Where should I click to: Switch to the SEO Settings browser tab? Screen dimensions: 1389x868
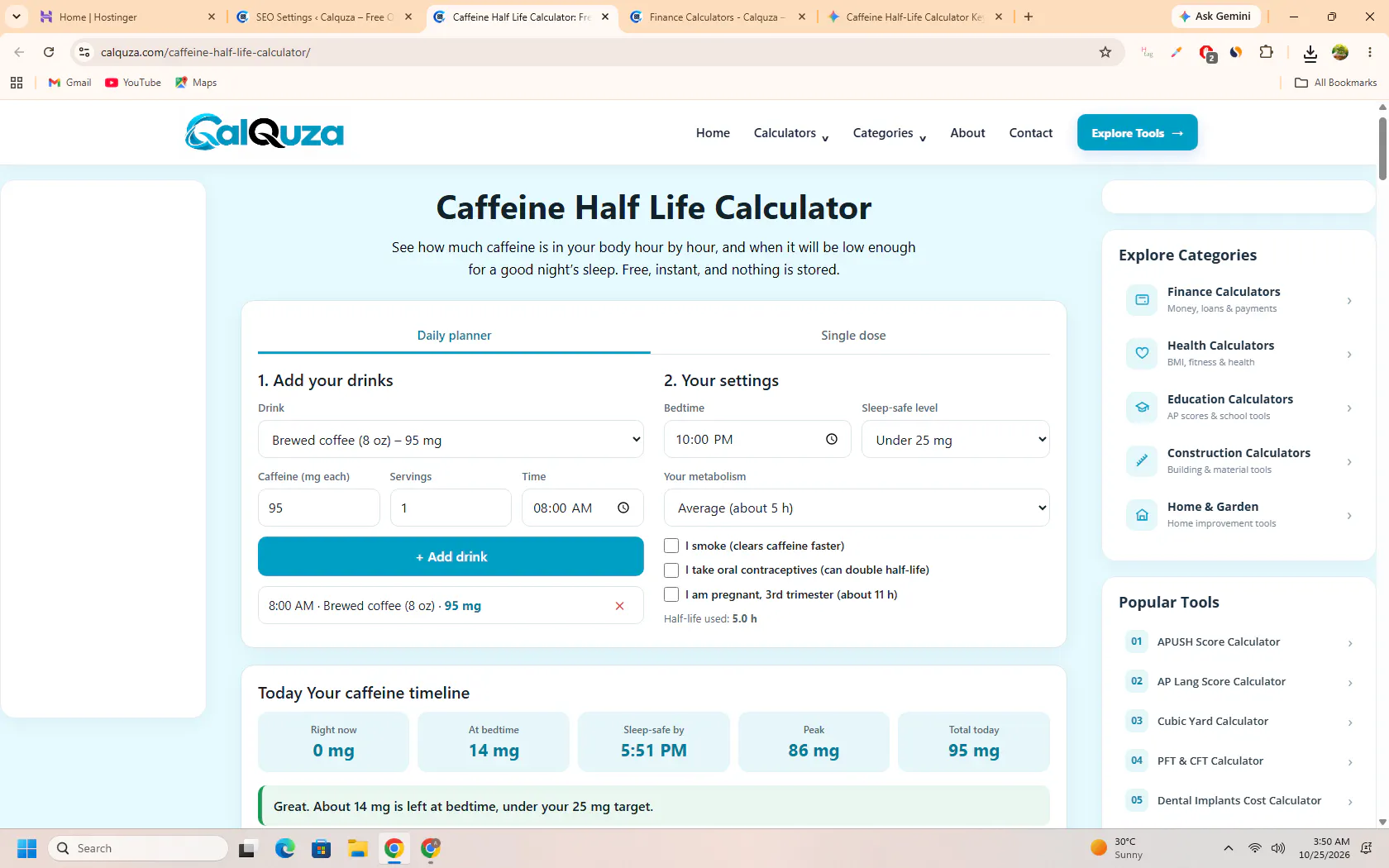(324, 17)
